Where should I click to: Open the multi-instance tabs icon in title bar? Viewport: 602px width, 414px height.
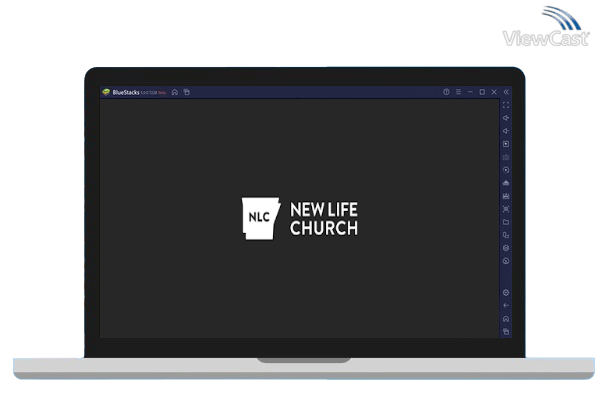pos(186,92)
